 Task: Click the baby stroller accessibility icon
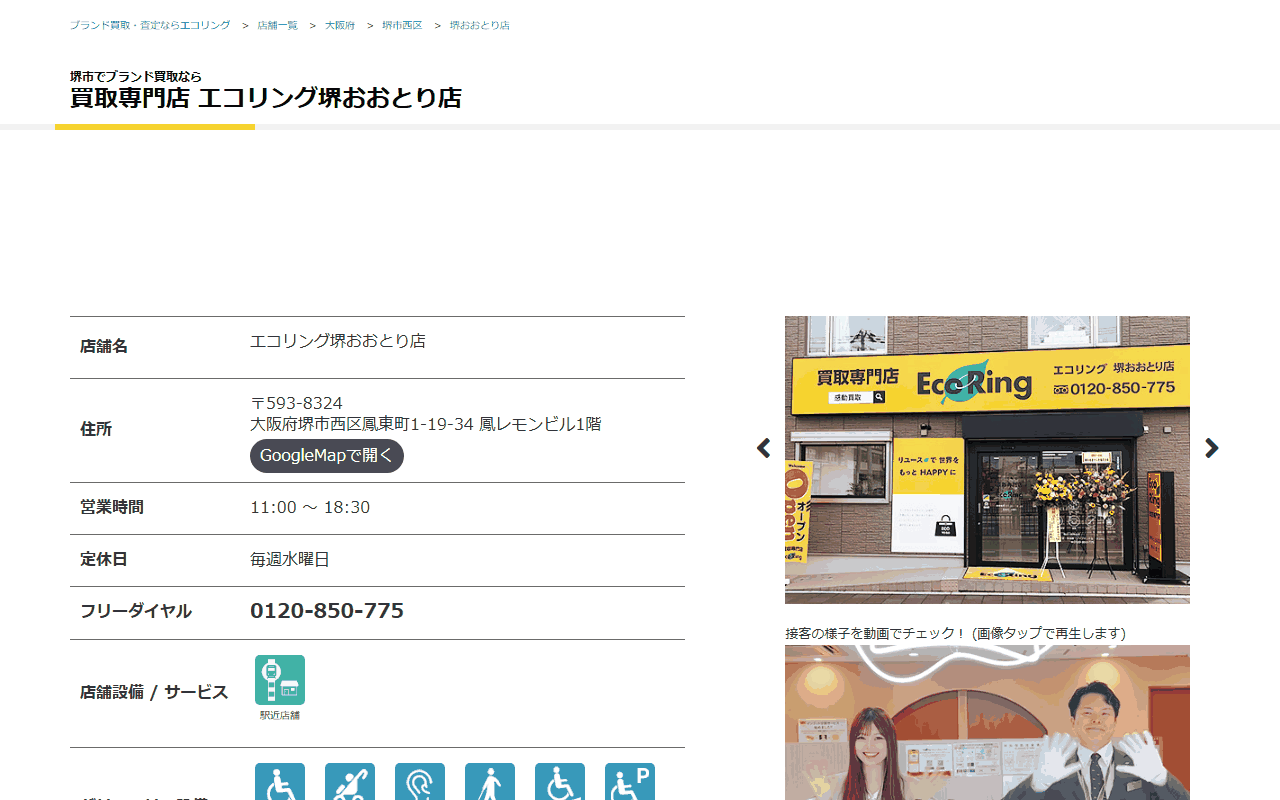[350, 782]
